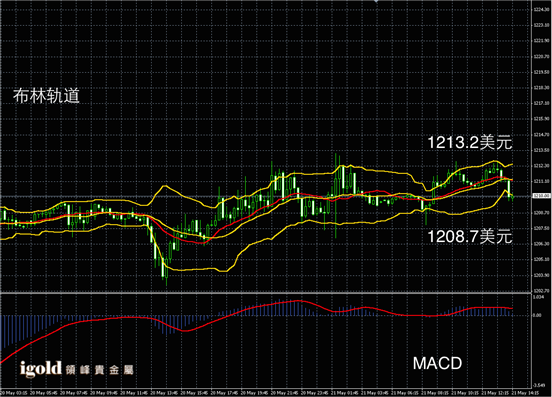Click the 1202.70 price axis label
Screen dimensions: 552x397
point(541,291)
